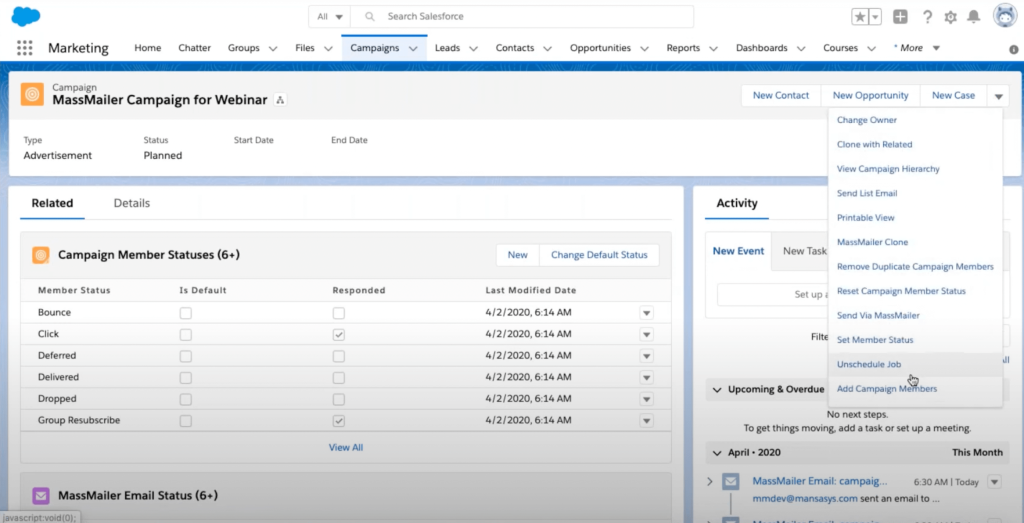
Task: Click the Salesforce cloud logo
Action: pos(25,16)
